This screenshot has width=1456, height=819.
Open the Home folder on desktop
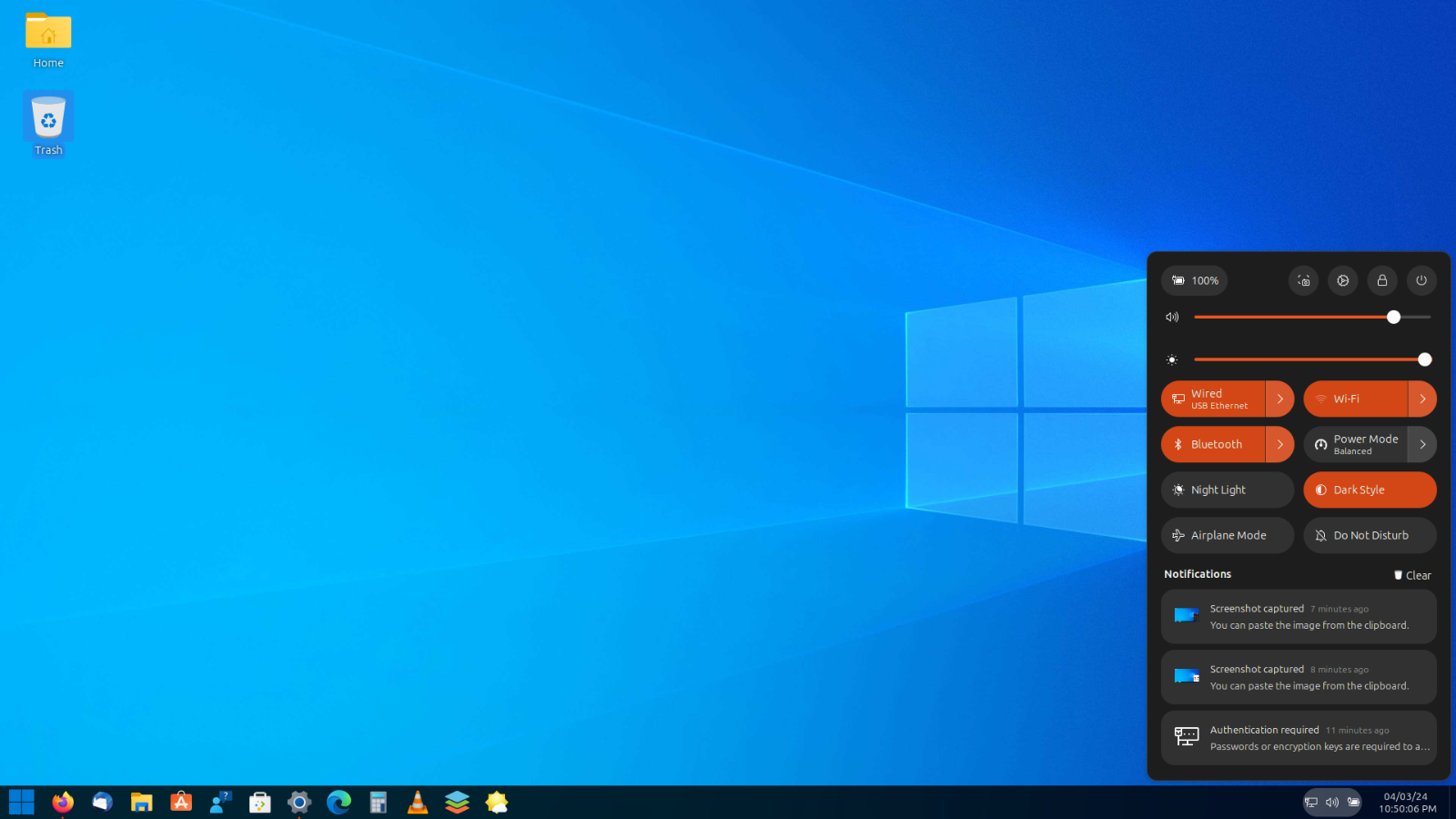pos(48,41)
